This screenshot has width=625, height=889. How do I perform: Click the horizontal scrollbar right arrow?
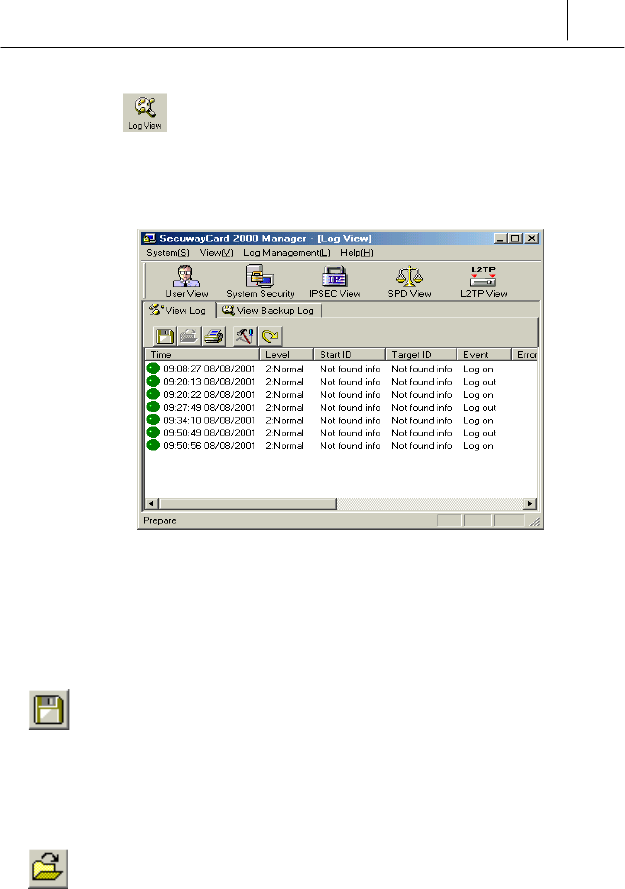point(530,503)
